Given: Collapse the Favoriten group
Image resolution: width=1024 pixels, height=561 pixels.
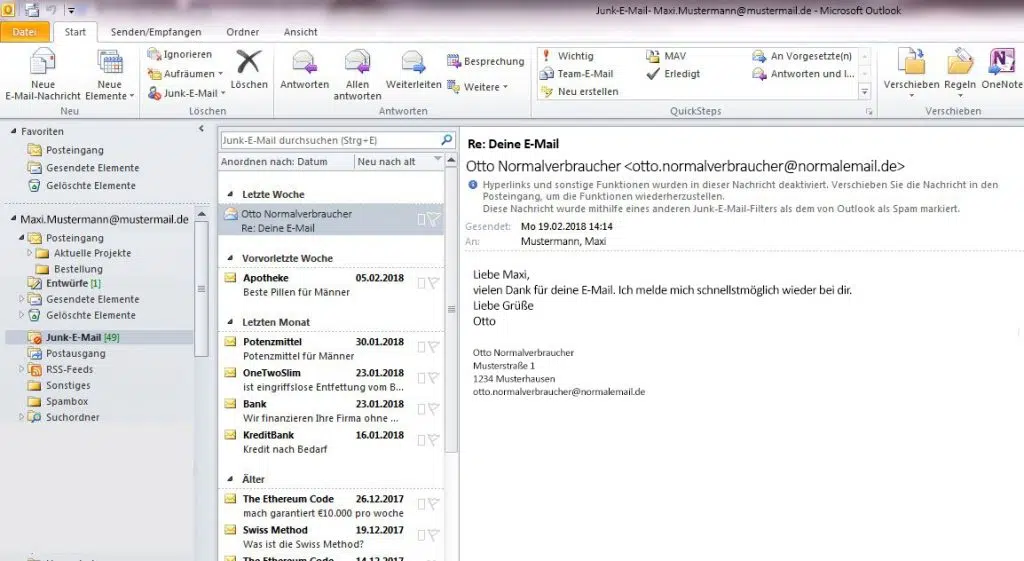Looking at the screenshot, I should click(13, 131).
